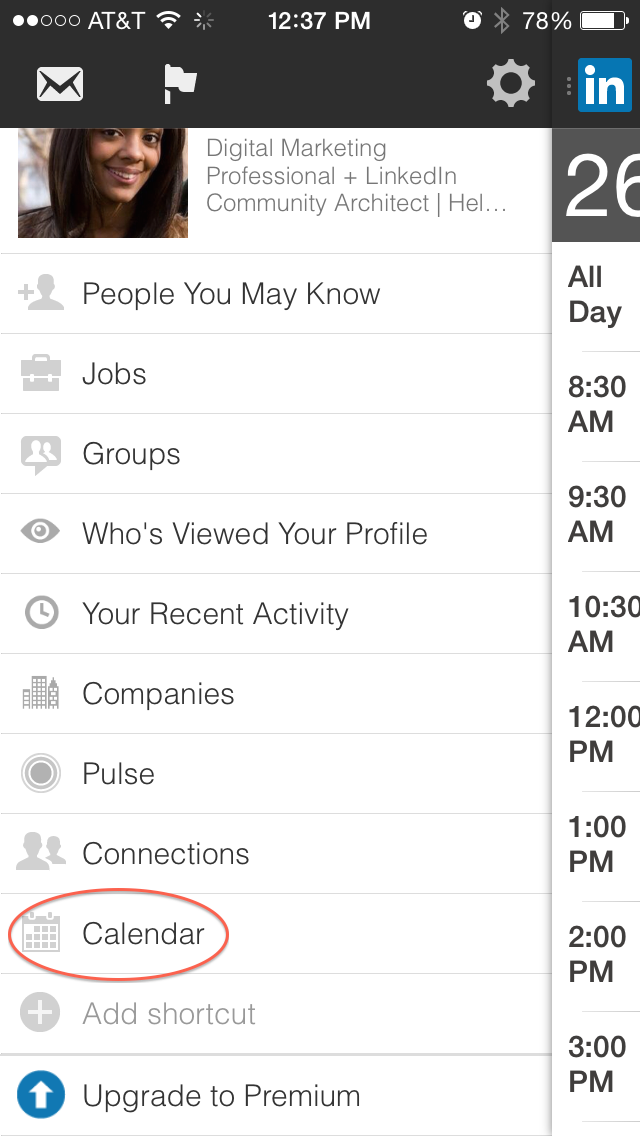Select the 8:30 AM time slot

point(597,405)
